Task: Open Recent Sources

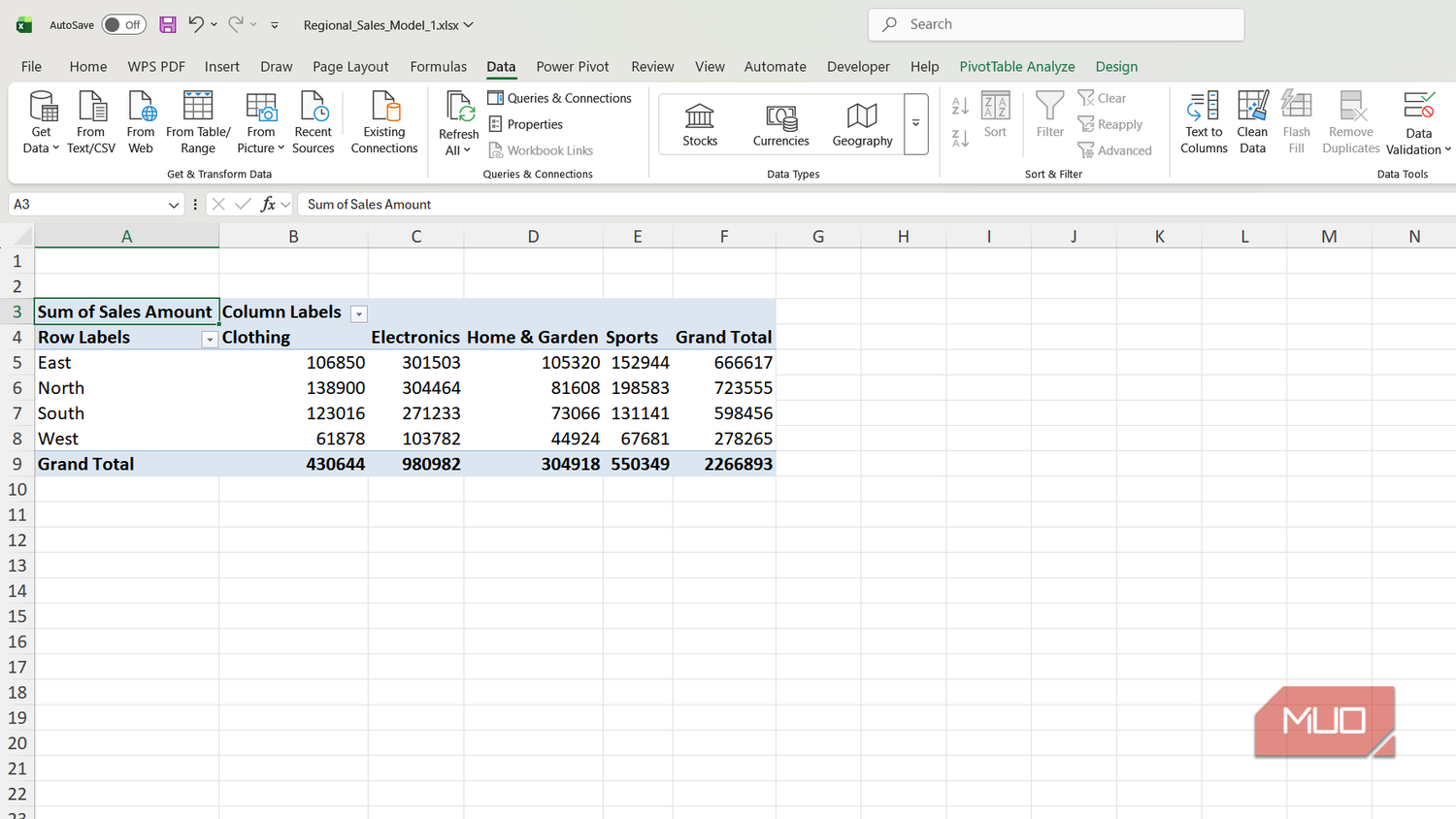Action: (313, 122)
